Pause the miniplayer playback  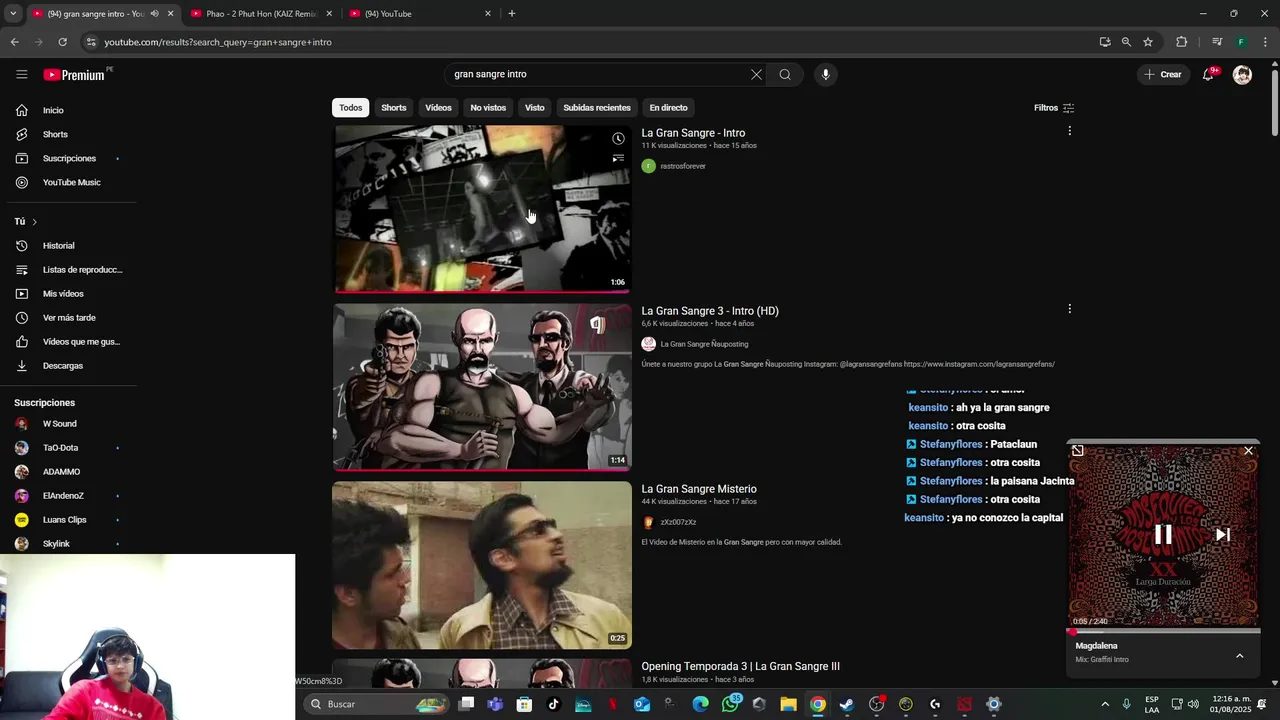[x=1163, y=535]
